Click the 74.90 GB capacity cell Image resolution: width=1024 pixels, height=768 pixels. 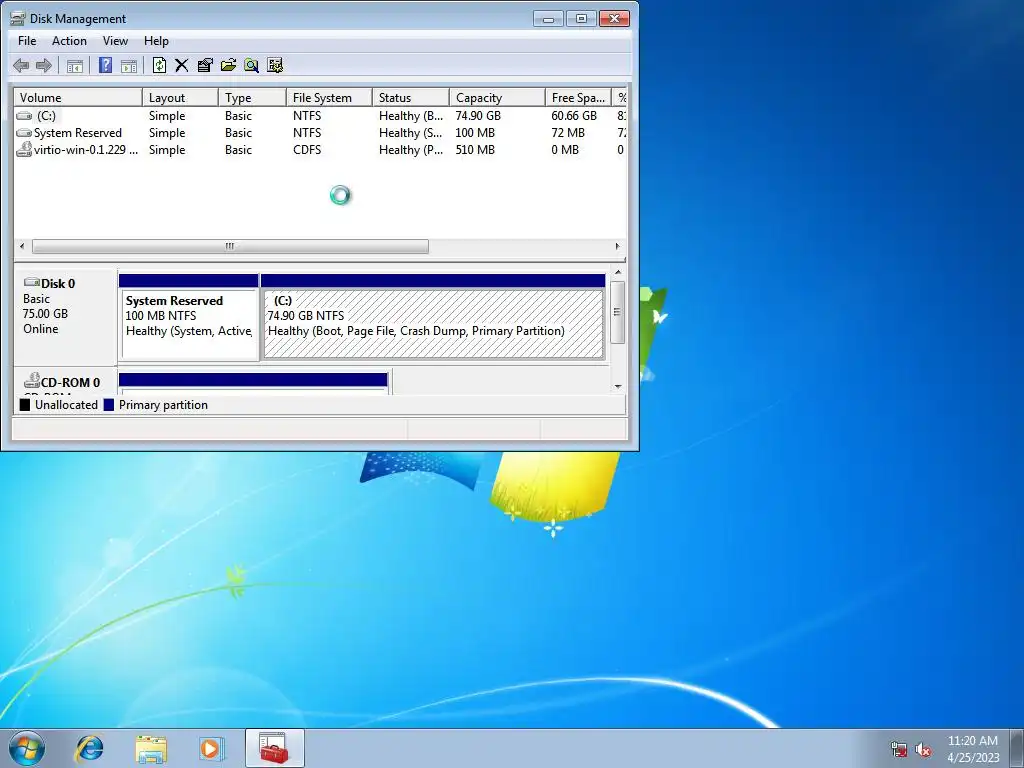(x=478, y=116)
